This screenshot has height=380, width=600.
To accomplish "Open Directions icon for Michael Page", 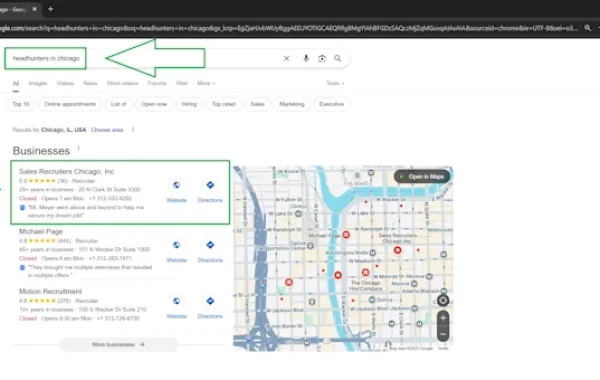I will (210, 245).
